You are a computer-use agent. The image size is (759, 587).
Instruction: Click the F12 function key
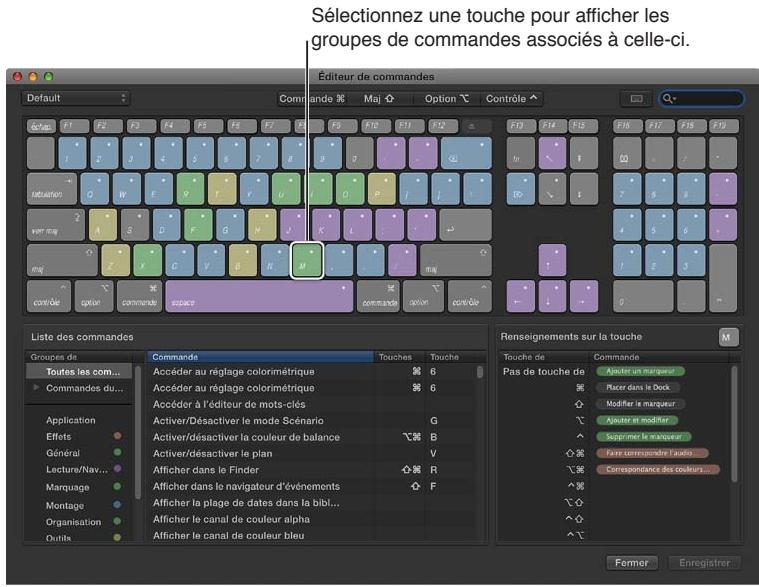point(443,126)
